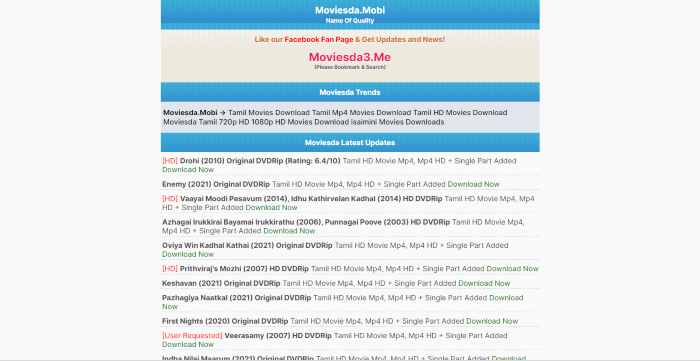This screenshot has height=361, width=700.
Task: Open Pazhagiya Naatkal (2021) Original DVDRip
Action: pos(237,298)
